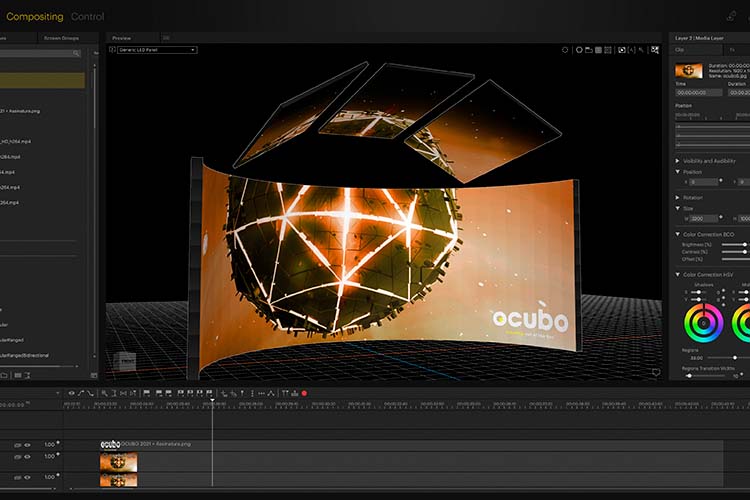Click the eye icon in the timeline toolbar
The image size is (750, 500).
click(71, 393)
